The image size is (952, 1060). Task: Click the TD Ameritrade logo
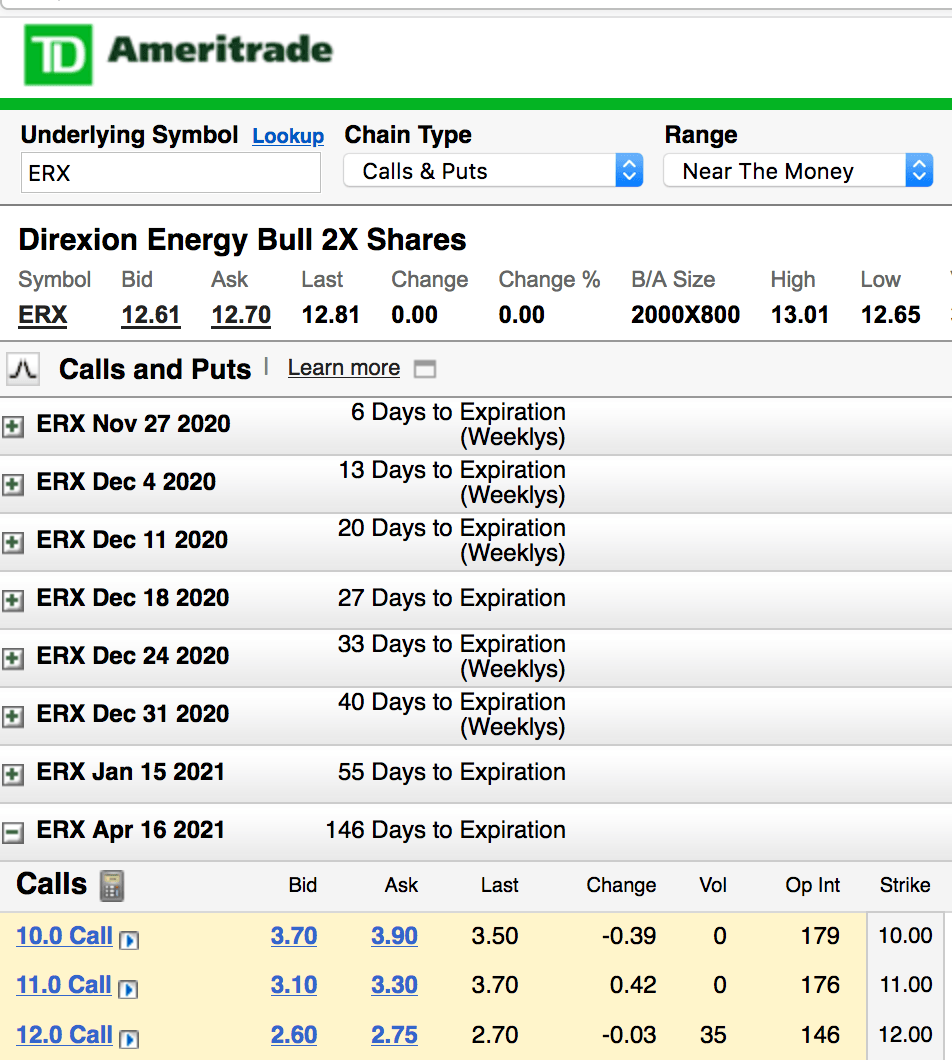click(179, 54)
